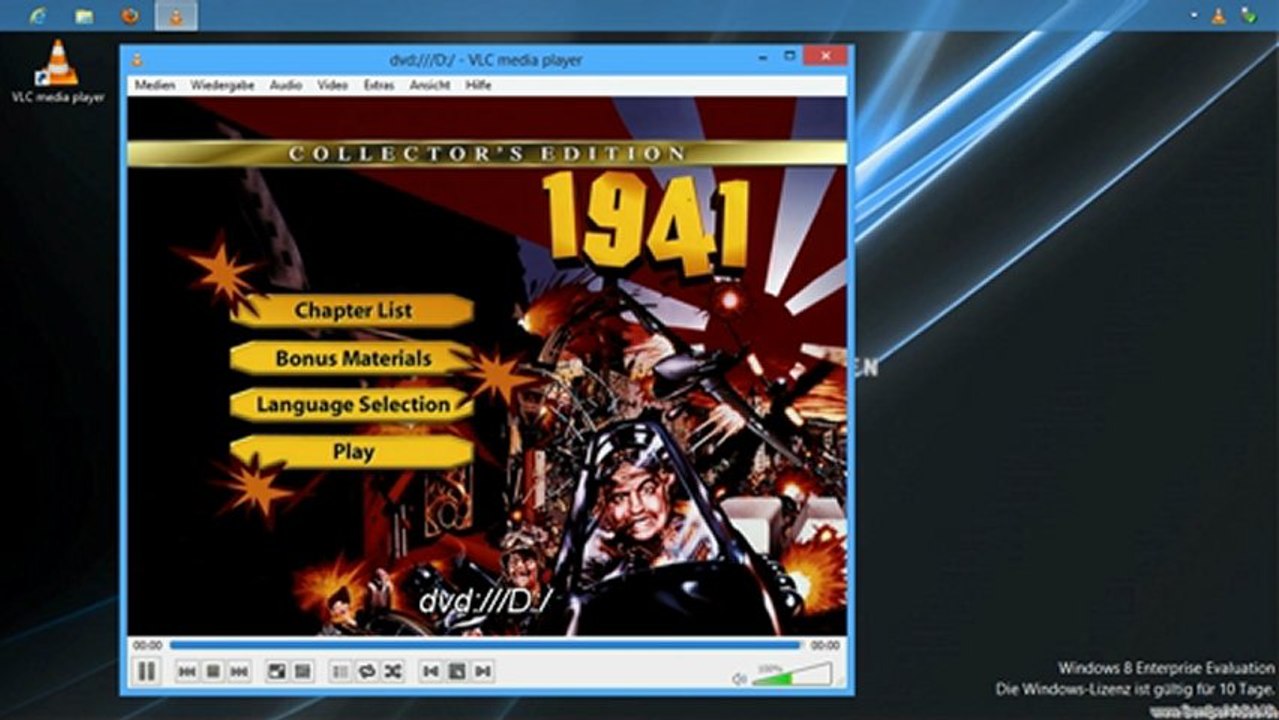Pause playback with the pause button

[146, 671]
